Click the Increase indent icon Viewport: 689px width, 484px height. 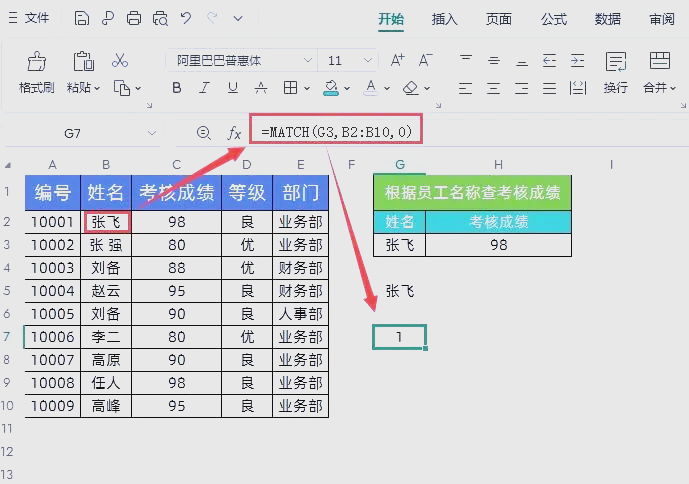tap(577, 60)
